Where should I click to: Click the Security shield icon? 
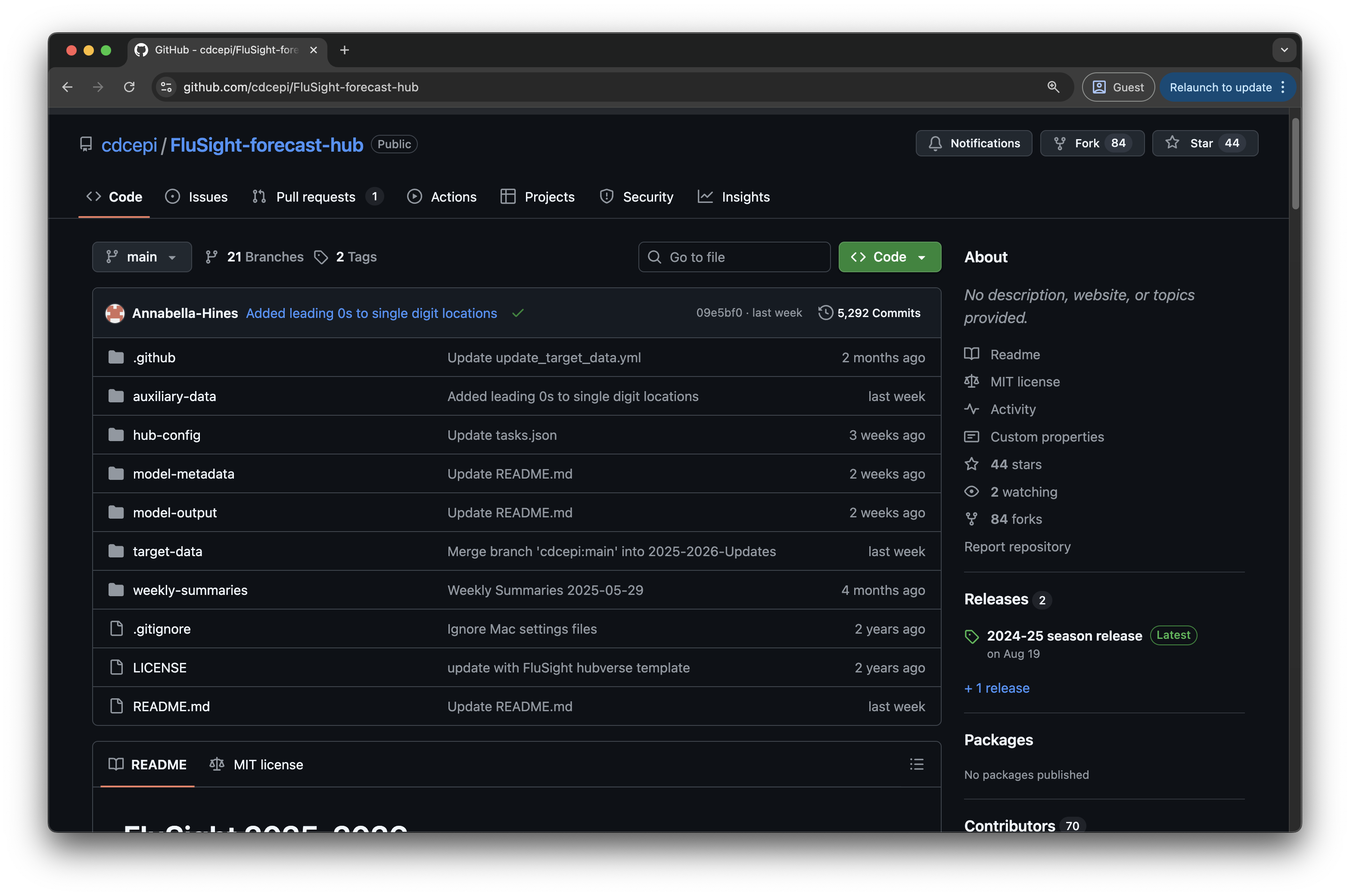click(x=606, y=196)
